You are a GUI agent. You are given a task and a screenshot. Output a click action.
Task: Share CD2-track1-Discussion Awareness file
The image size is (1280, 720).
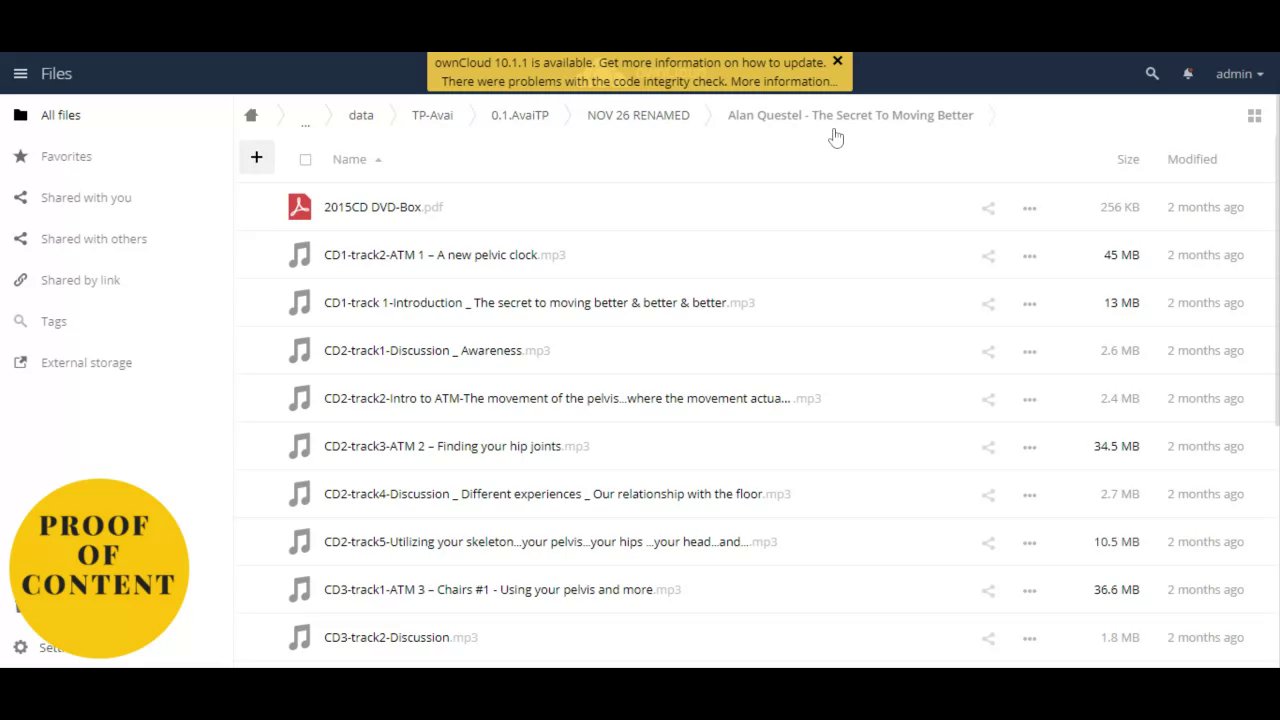coord(988,352)
